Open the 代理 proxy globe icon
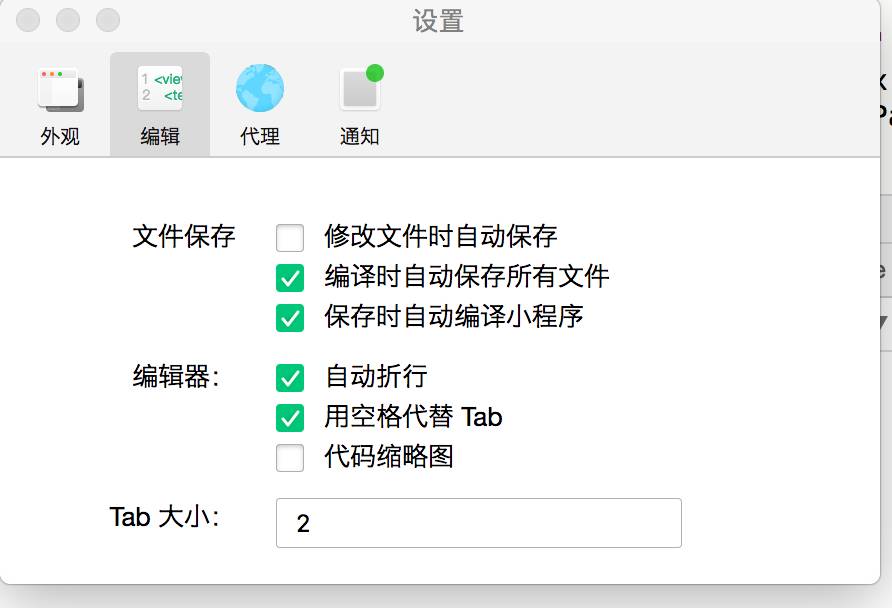 pos(260,89)
